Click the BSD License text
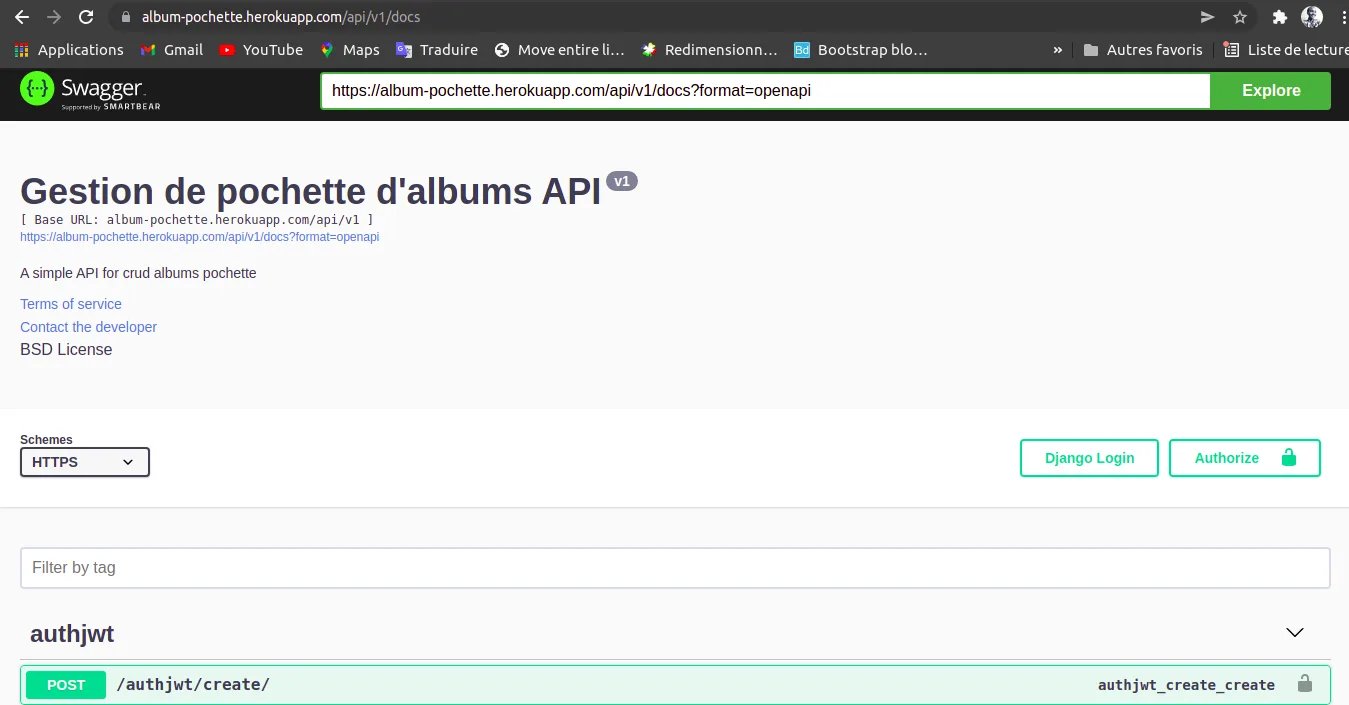 click(66, 350)
